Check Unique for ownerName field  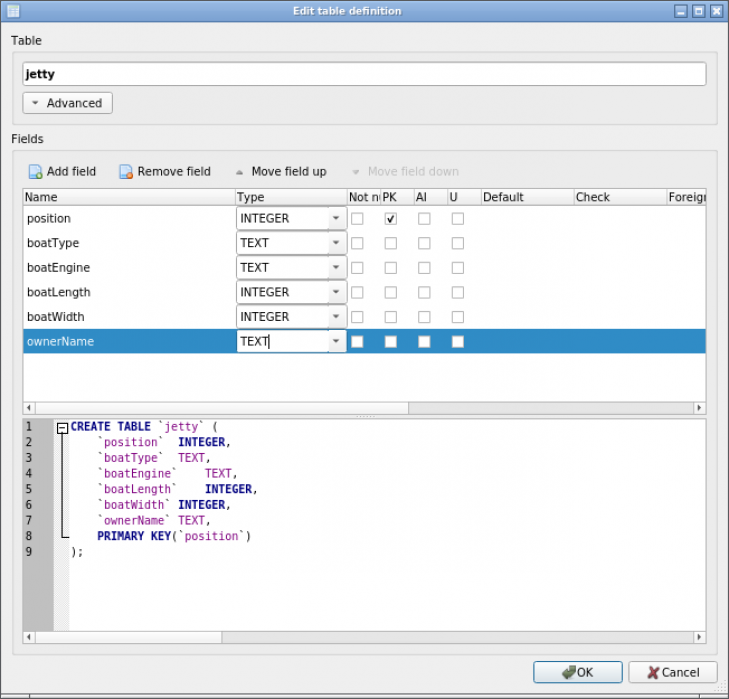click(457, 342)
